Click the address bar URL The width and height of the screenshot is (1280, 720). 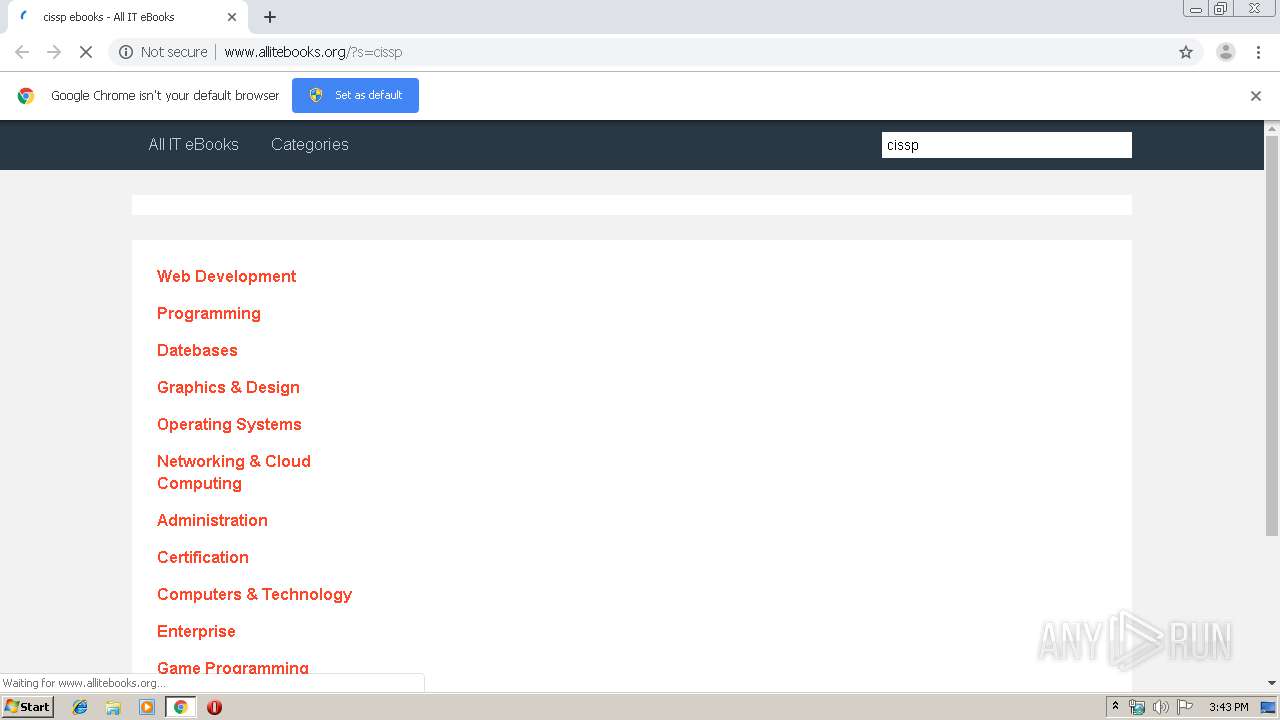[x=313, y=52]
